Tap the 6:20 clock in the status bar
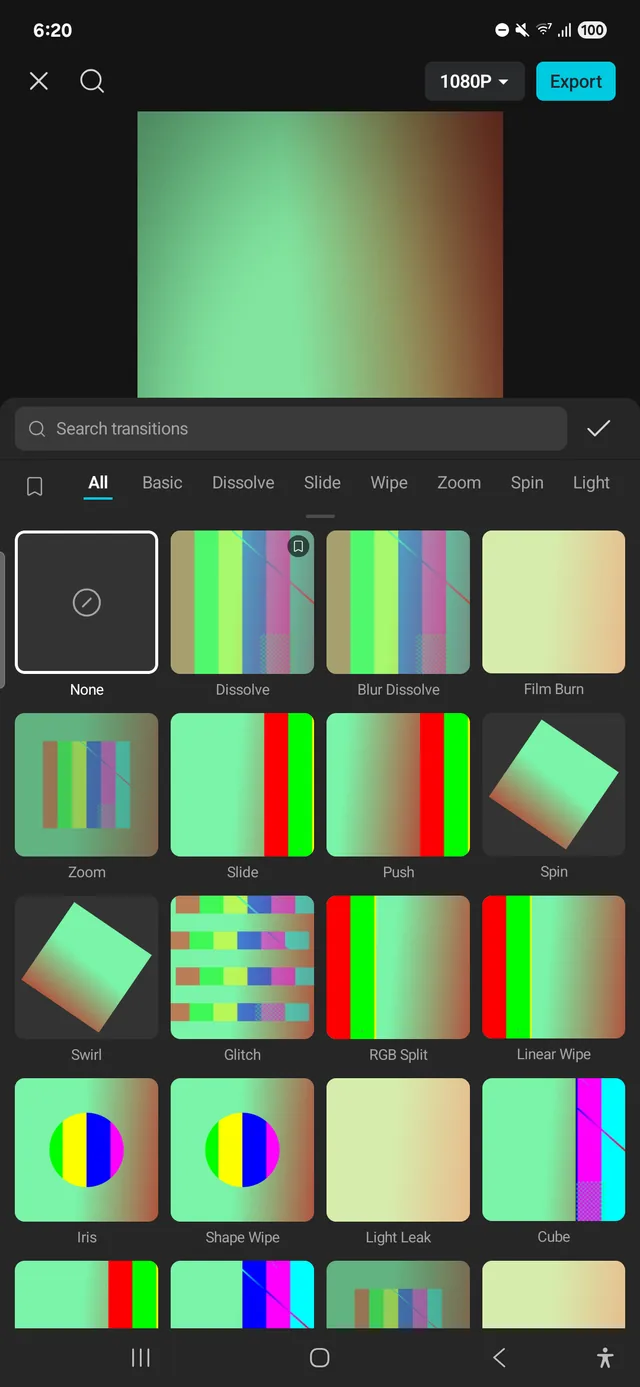The image size is (640, 1387). pyautogui.click(x=53, y=30)
